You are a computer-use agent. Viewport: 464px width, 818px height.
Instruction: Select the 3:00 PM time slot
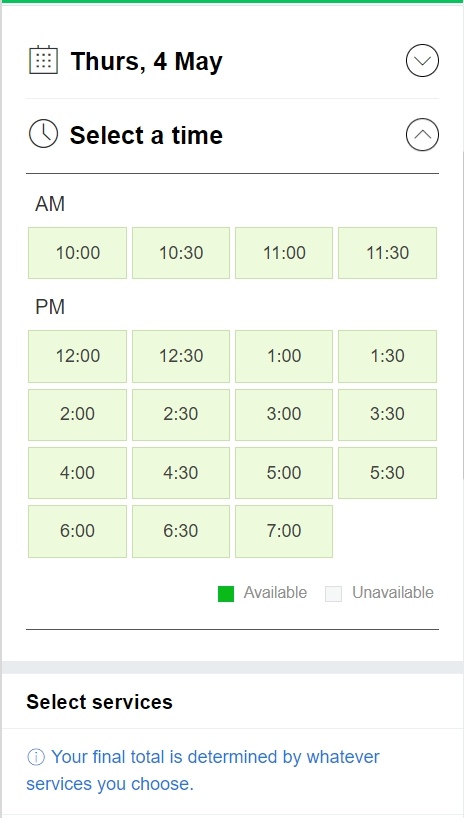pyautogui.click(x=284, y=415)
